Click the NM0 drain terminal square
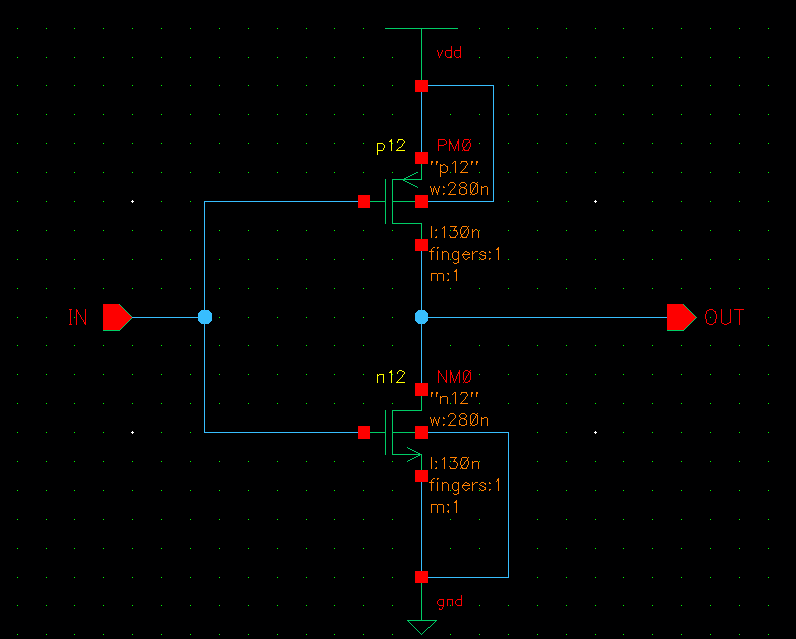796x639 pixels. point(421,390)
